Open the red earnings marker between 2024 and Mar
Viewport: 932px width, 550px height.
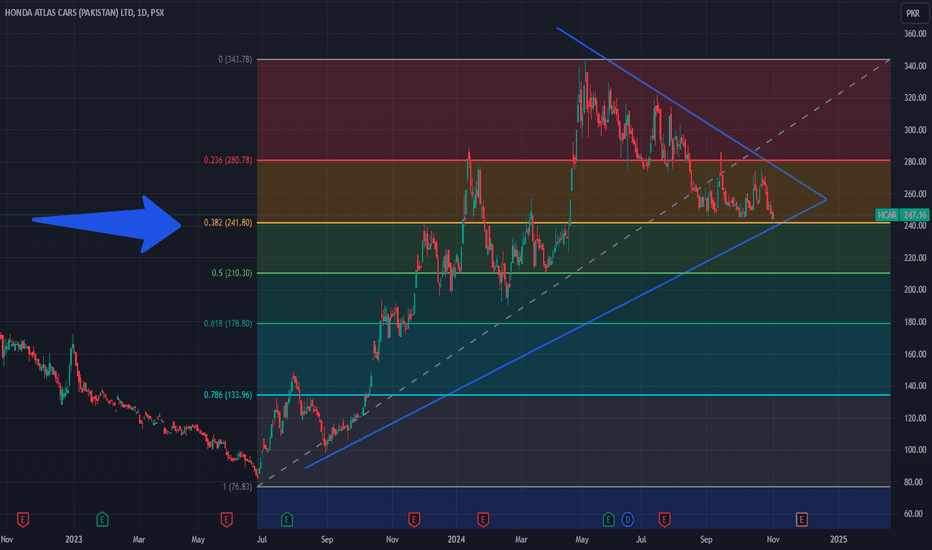click(x=483, y=520)
